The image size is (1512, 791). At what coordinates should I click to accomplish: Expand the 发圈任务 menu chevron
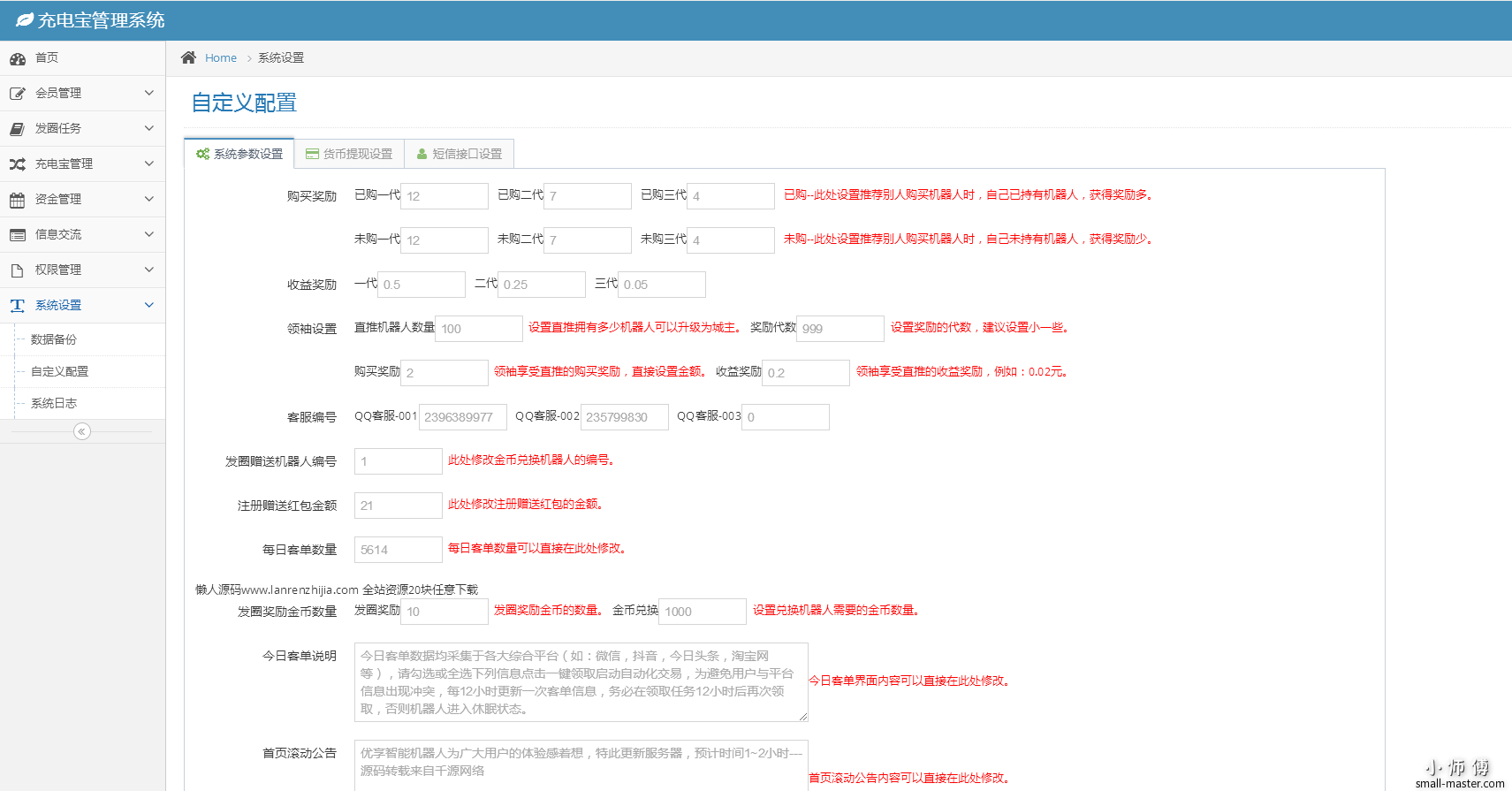pos(148,128)
